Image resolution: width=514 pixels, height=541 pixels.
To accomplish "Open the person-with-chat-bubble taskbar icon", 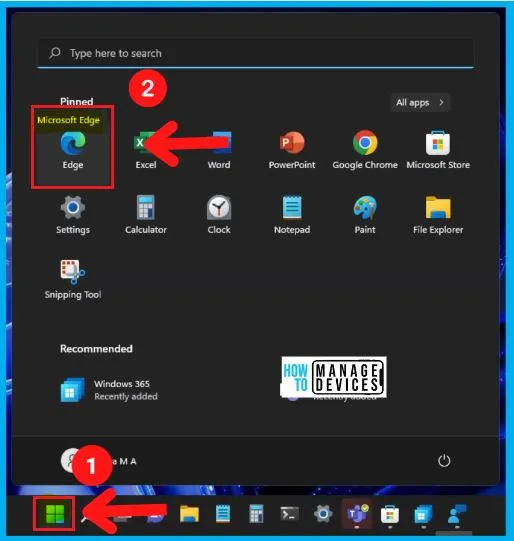I will pyautogui.click(x=457, y=514).
